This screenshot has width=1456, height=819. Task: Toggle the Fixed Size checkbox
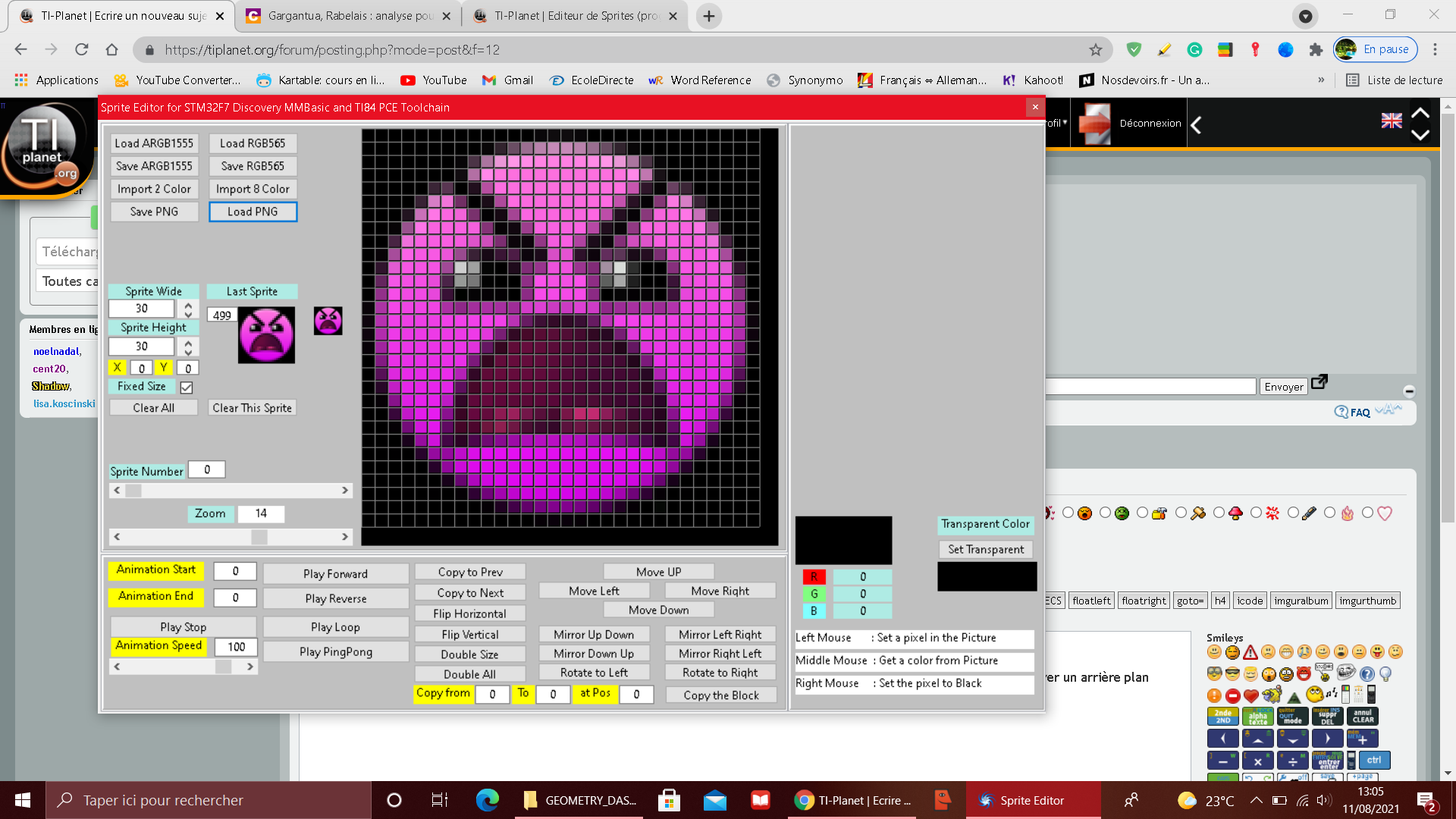(187, 388)
